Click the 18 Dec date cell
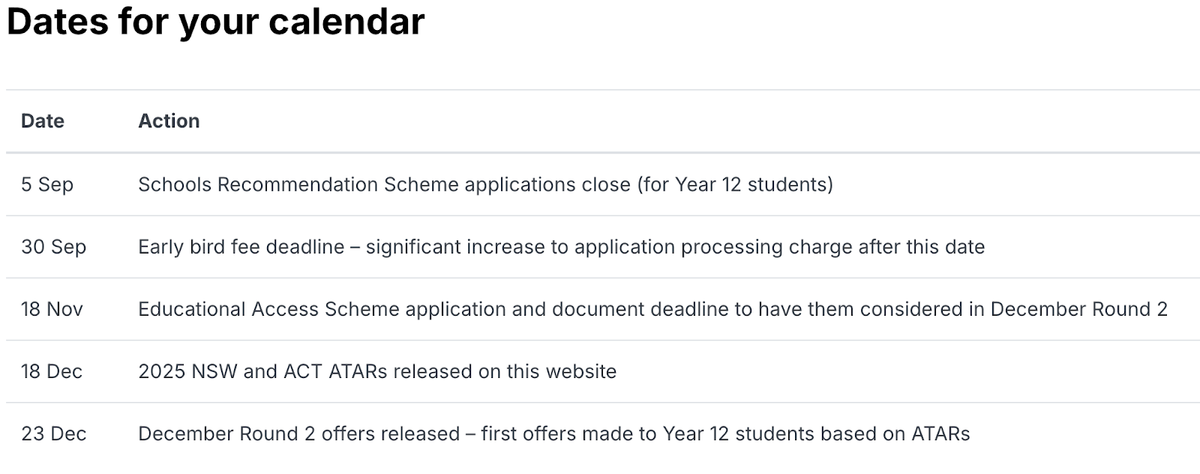 tap(52, 372)
